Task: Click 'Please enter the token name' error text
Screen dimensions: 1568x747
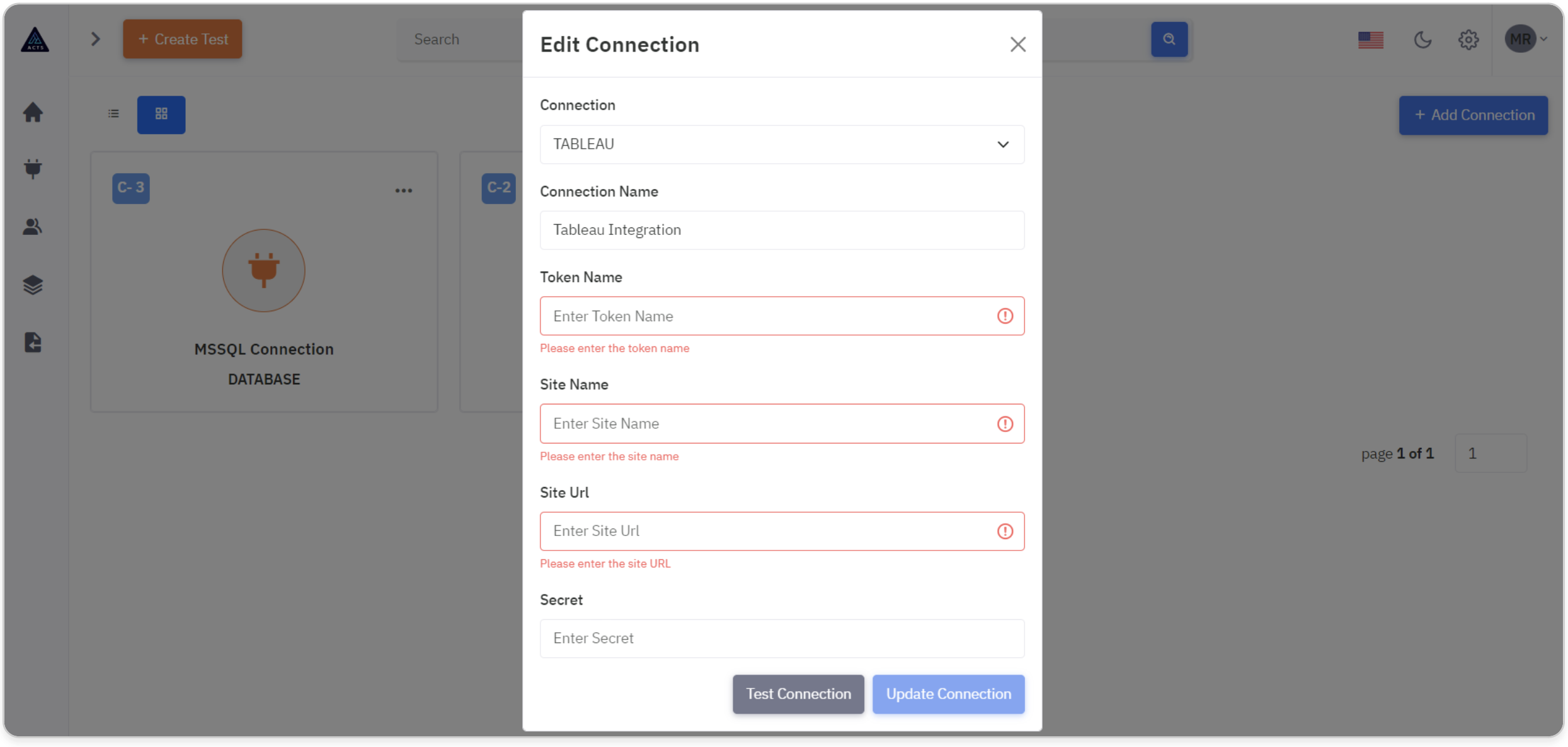Action: coord(614,348)
